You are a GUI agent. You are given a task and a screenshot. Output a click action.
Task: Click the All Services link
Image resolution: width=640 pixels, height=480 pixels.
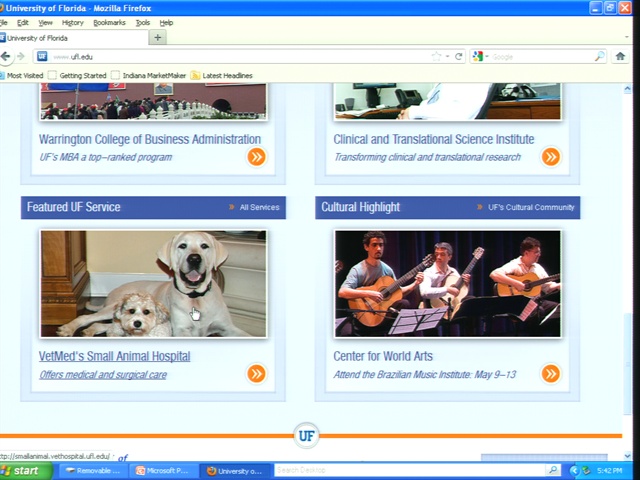[x=259, y=207]
